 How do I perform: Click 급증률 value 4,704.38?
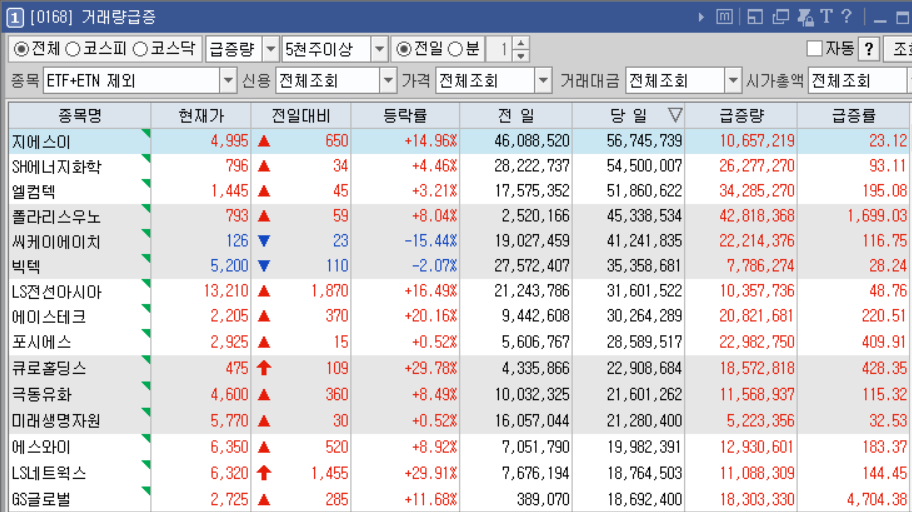[877, 499]
